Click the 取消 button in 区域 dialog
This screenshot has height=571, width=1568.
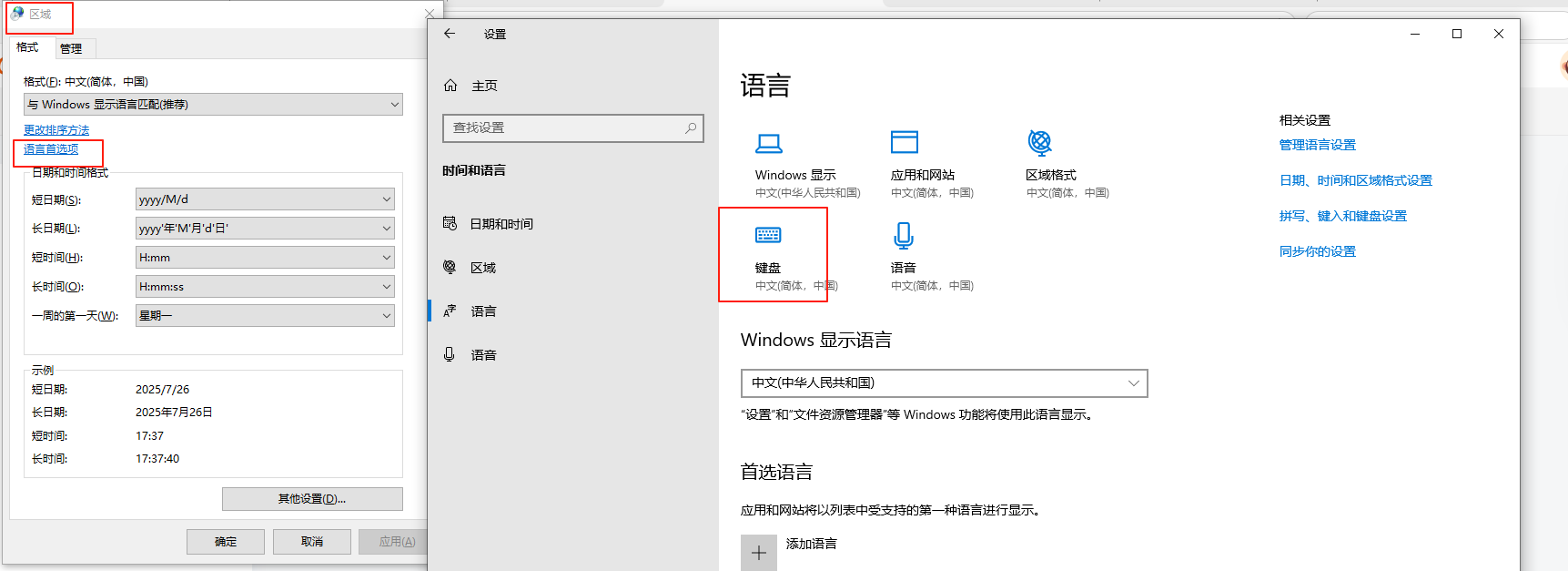312,542
